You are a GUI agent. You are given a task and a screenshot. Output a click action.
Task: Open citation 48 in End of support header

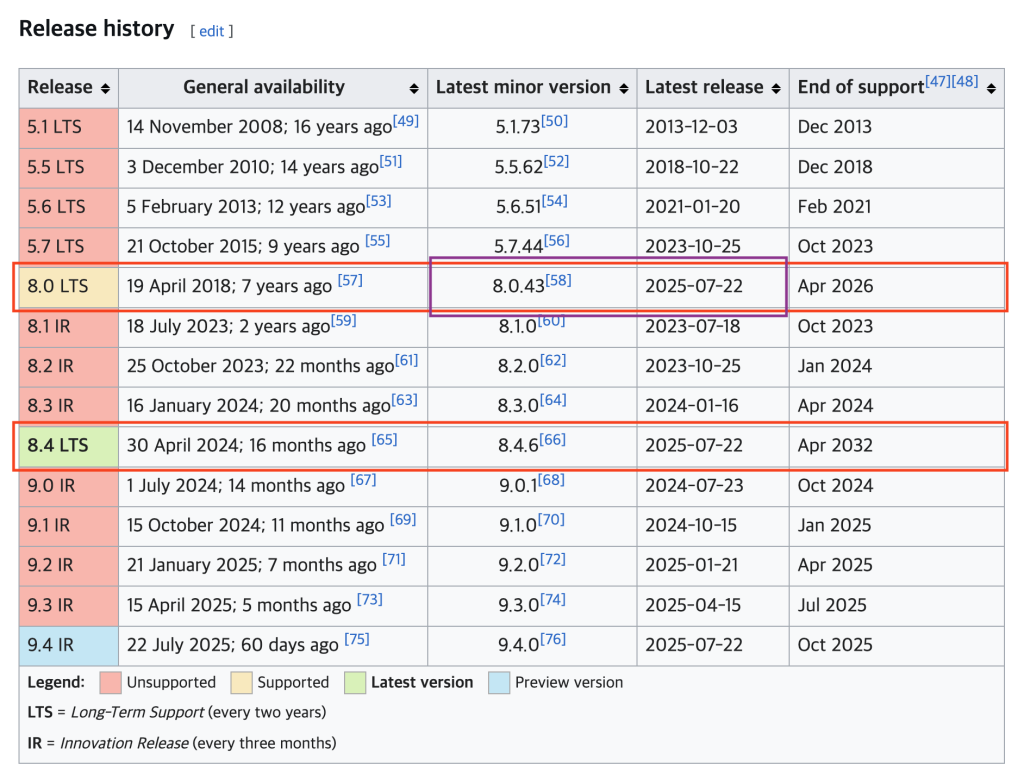pyautogui.click(x=964, y=81)
